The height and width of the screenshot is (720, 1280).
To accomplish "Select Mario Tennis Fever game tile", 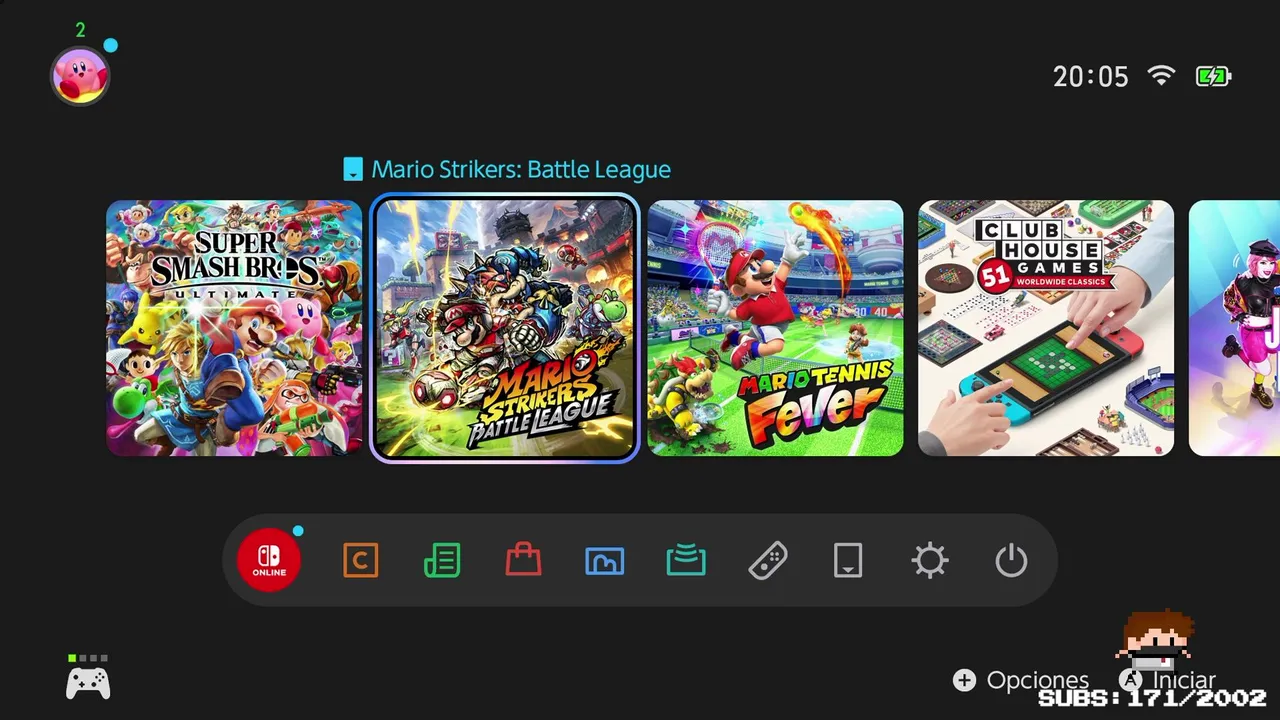I will tap(775, 328).
